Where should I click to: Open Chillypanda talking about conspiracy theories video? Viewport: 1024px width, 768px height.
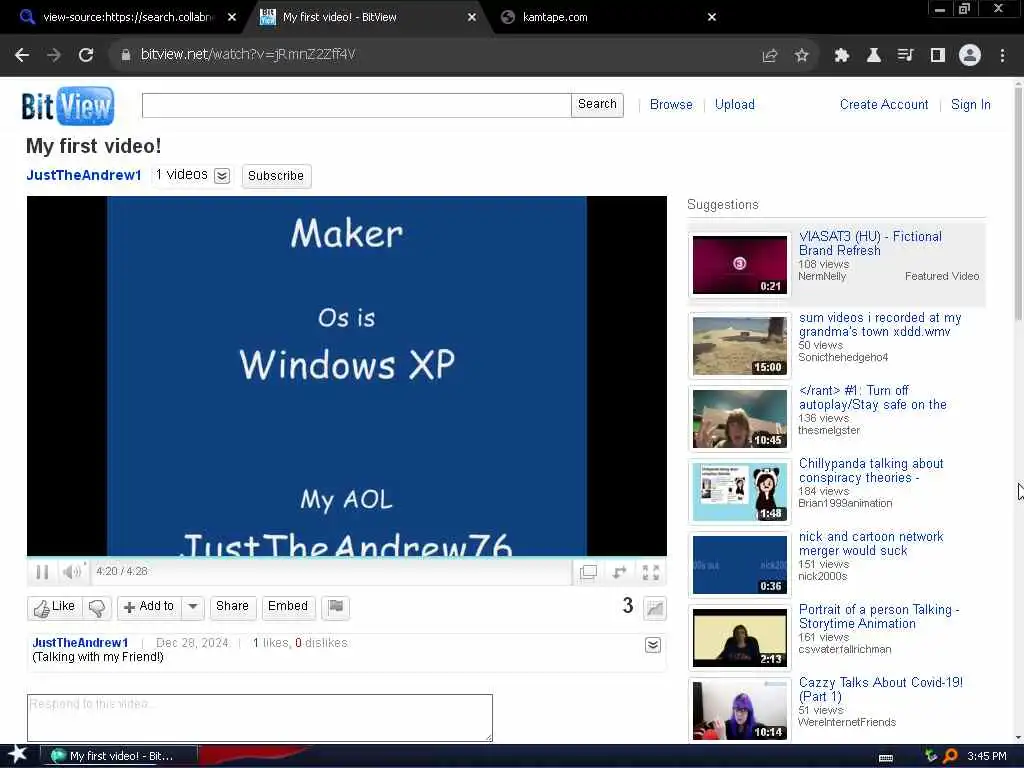click(x=871, y=471)
